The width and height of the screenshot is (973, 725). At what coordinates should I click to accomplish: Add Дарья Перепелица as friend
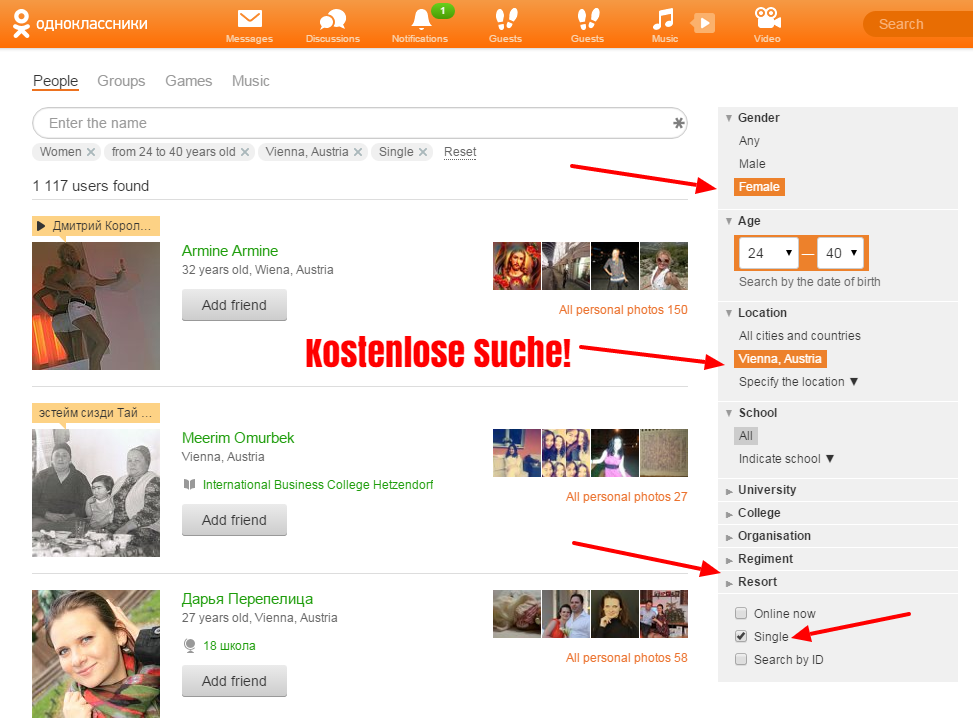click(234, 681)
